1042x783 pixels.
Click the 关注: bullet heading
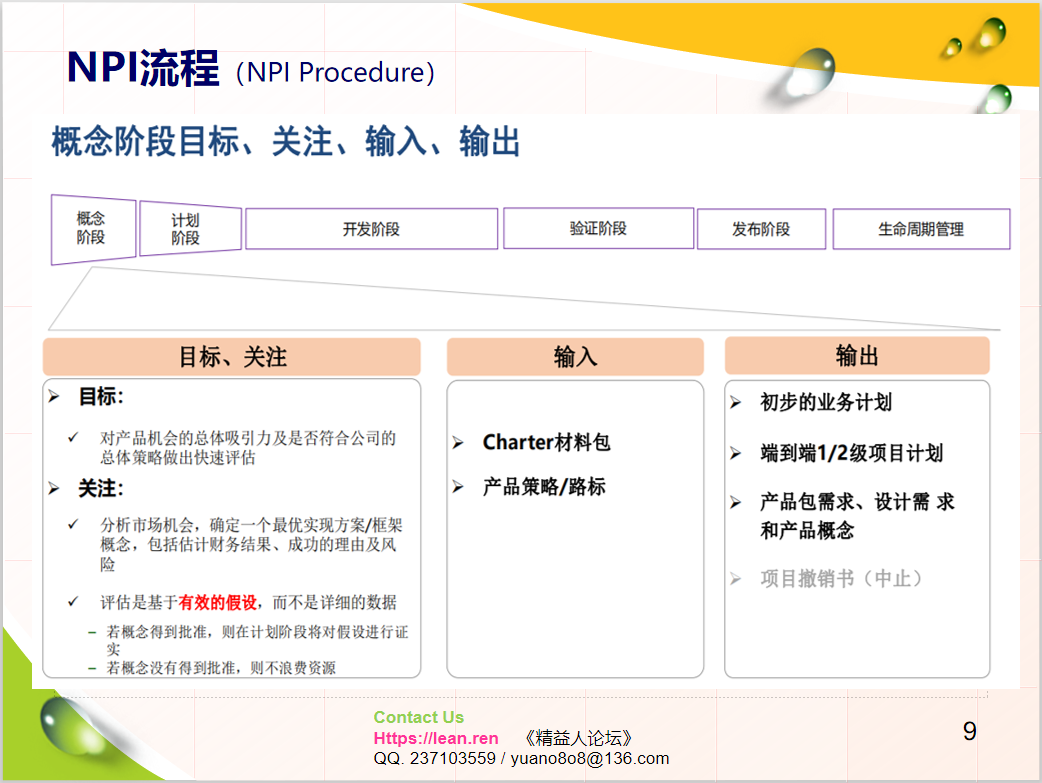coord(101,489)
